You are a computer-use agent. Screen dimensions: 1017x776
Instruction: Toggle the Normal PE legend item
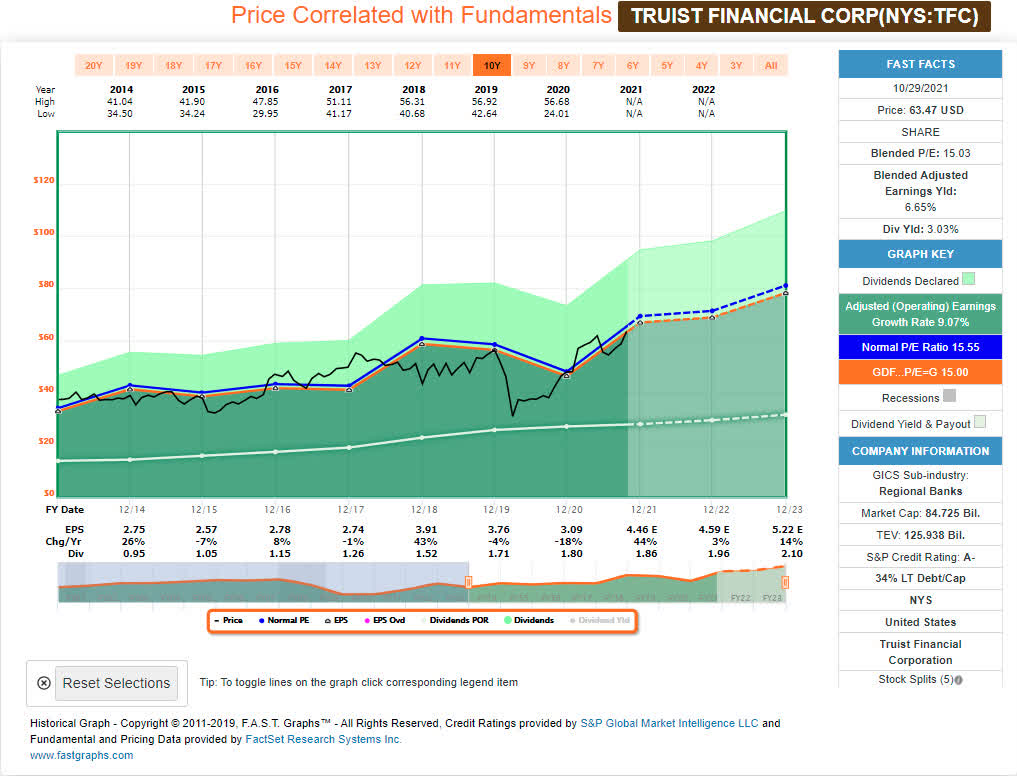click(284, 621)
